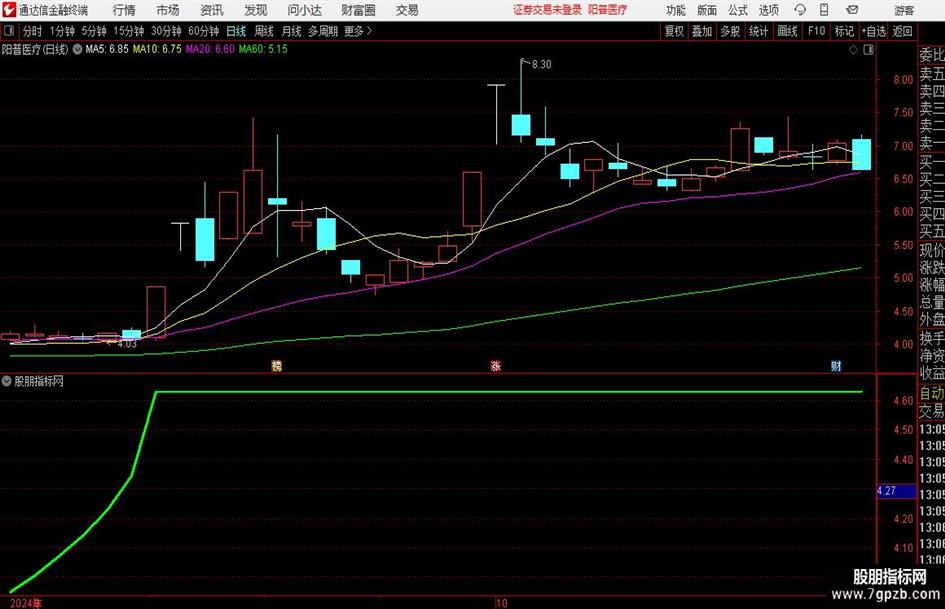945x609 pixels.
Task: Expand the dropdown arrow beside 阳普医疗(日线)
Action: [77, 49]
